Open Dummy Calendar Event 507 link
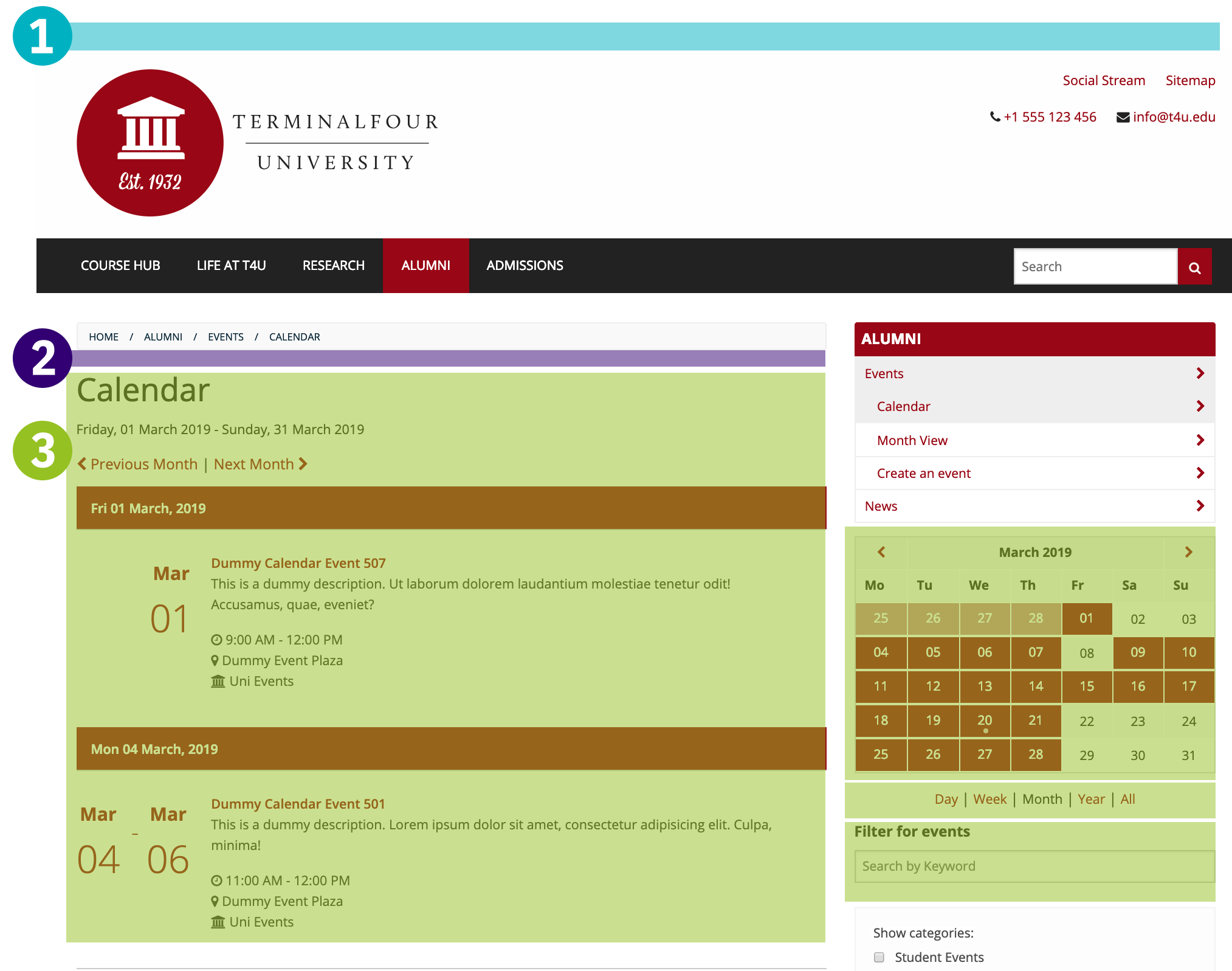Viewport: 1232px width, 971px height. click(298, 563)
